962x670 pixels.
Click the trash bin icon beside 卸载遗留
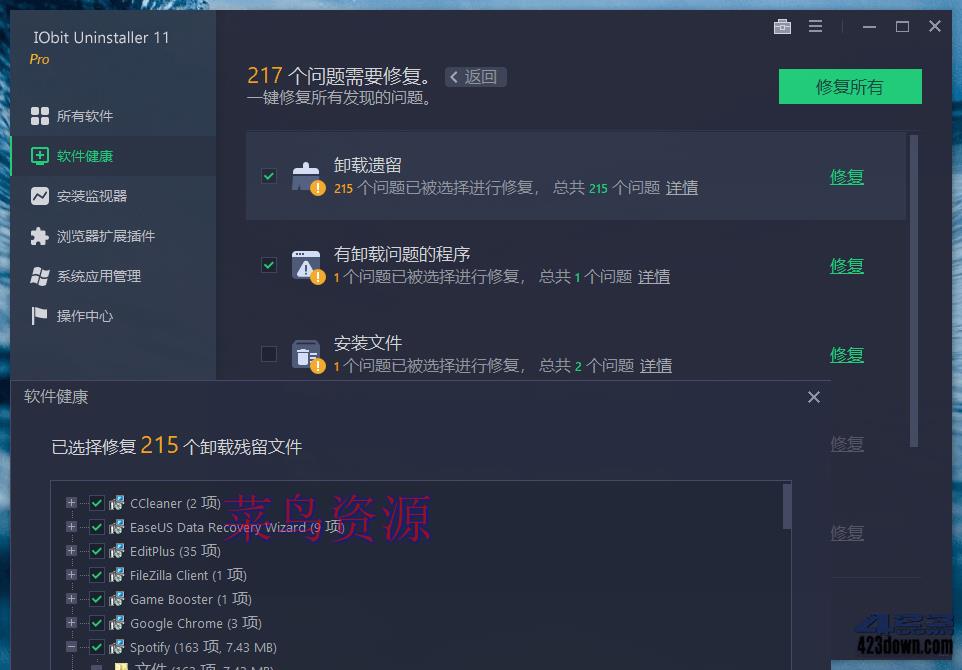(307, 176)
